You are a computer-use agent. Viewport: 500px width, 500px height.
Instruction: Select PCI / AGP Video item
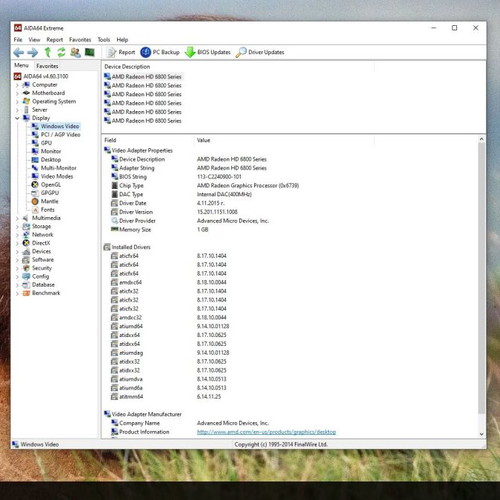(56, 135)
